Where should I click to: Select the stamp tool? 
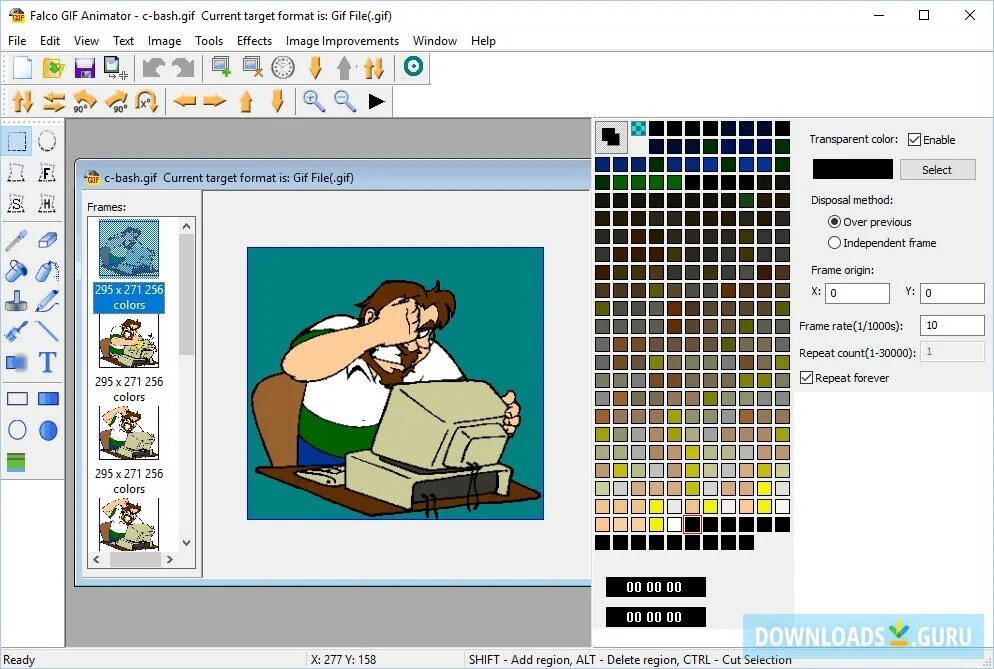coord(16,301)
